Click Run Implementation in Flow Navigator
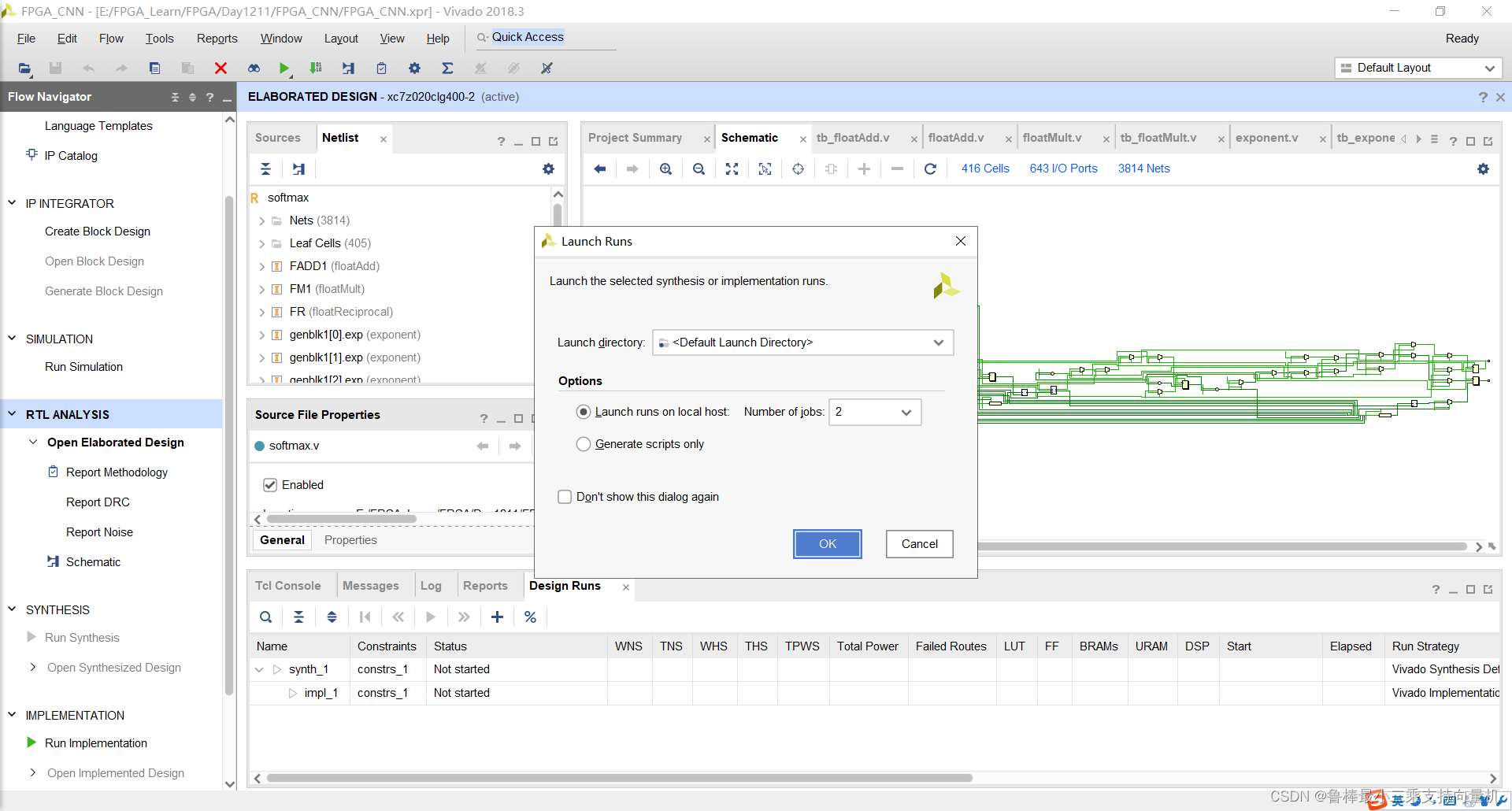Screen dimensions: 1512x811 [96, 743]
